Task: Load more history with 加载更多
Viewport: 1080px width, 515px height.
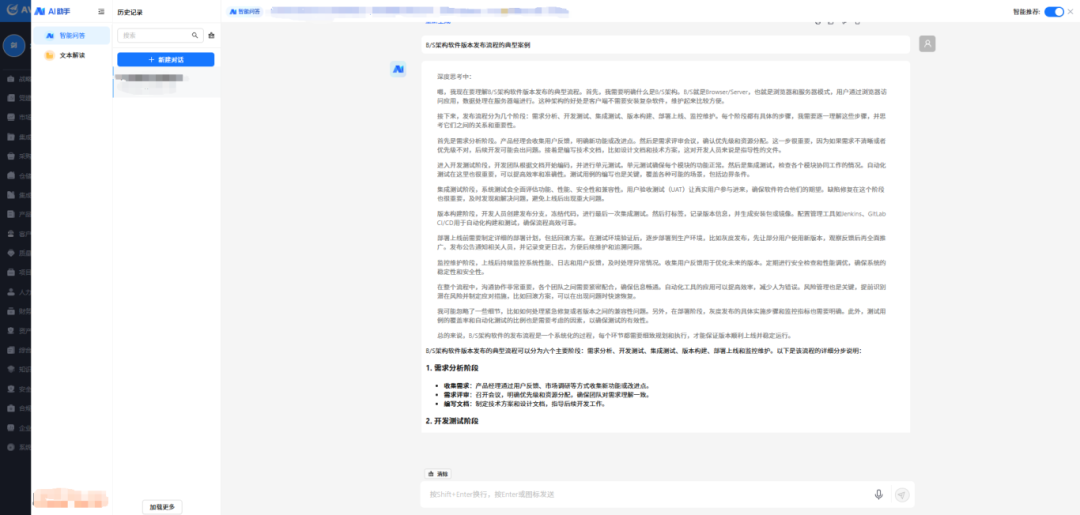Action: point(163,507)
